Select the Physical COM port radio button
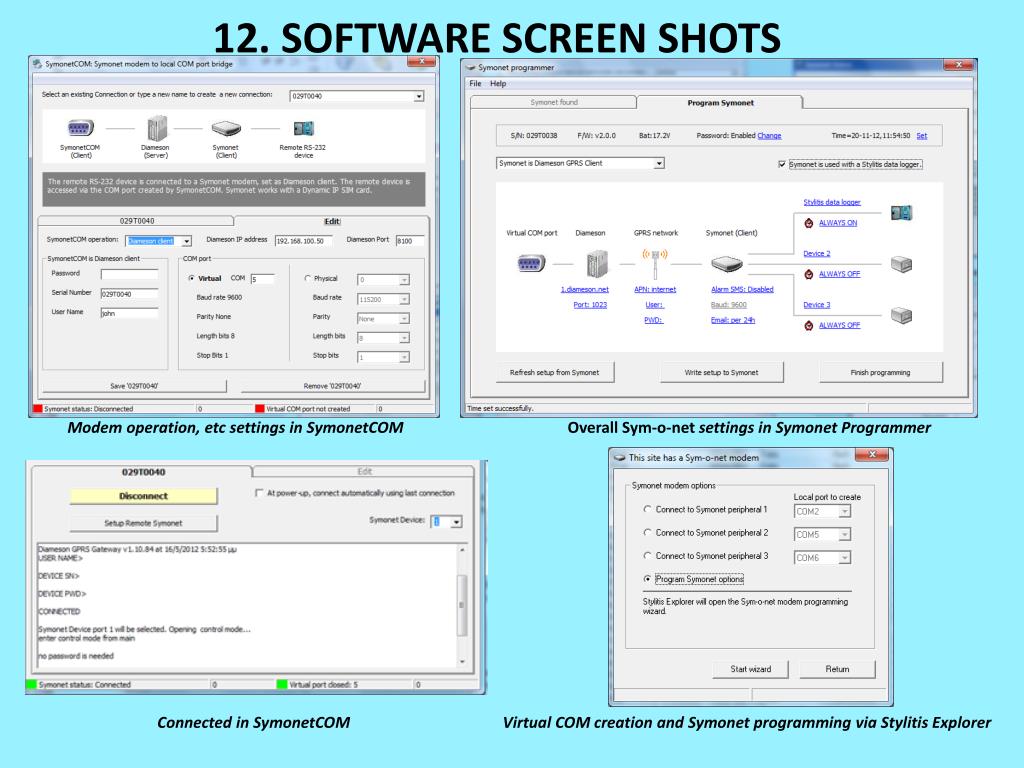Image resolution: width=1024 pixels, height=768 pixels. point(308,278)
